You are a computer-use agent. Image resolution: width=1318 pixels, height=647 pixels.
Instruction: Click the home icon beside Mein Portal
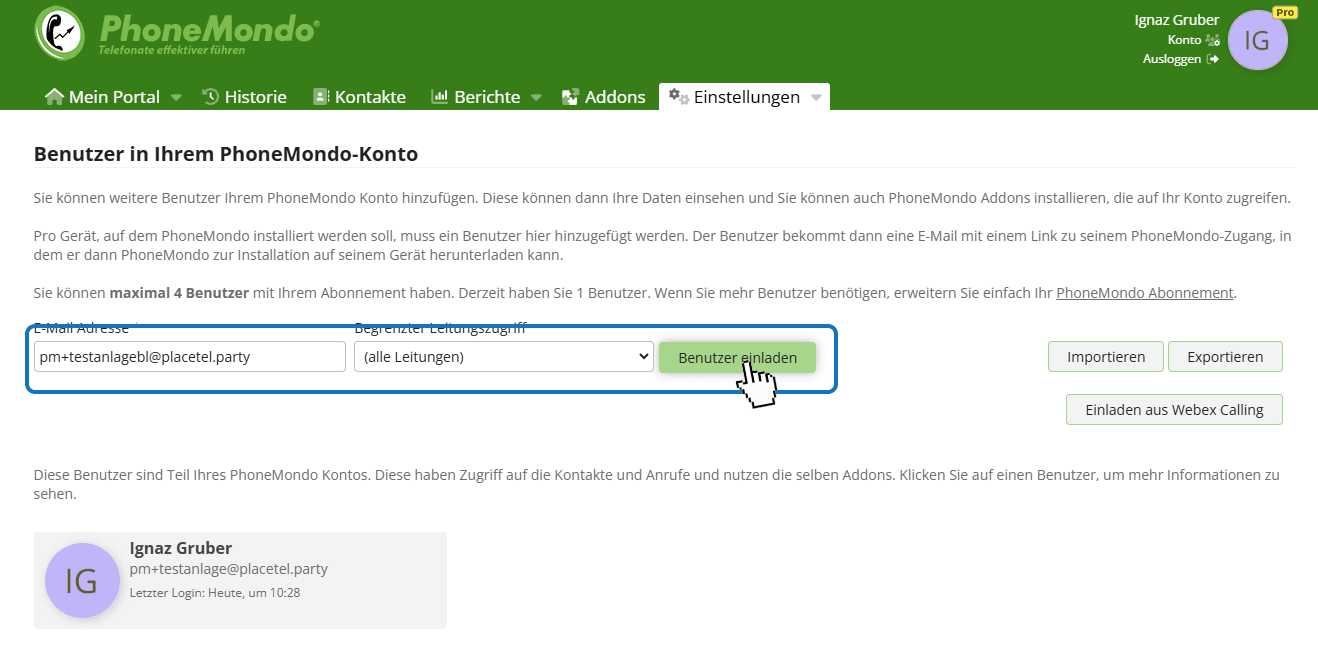pyautogui.click(x=54, y=97)
